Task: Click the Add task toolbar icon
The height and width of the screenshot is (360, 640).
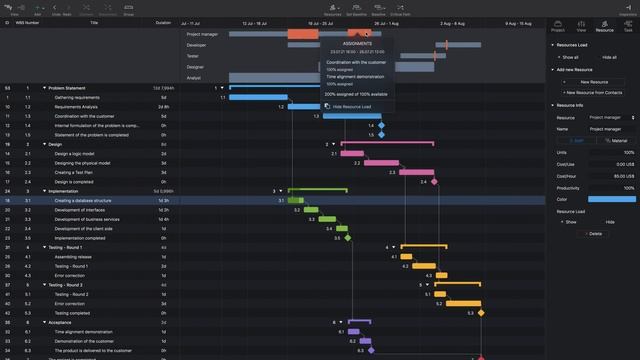Action: (37, 7)
